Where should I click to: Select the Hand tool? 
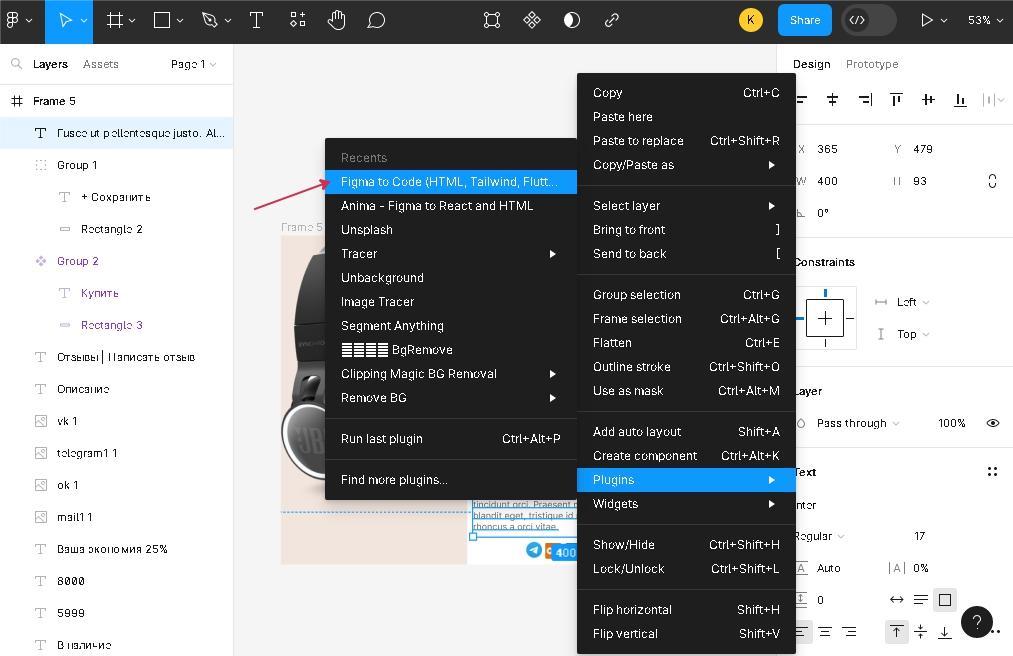click(336, 20)
